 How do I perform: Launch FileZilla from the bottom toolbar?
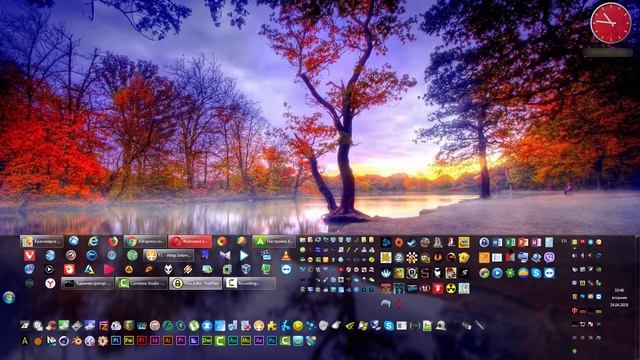103,326
